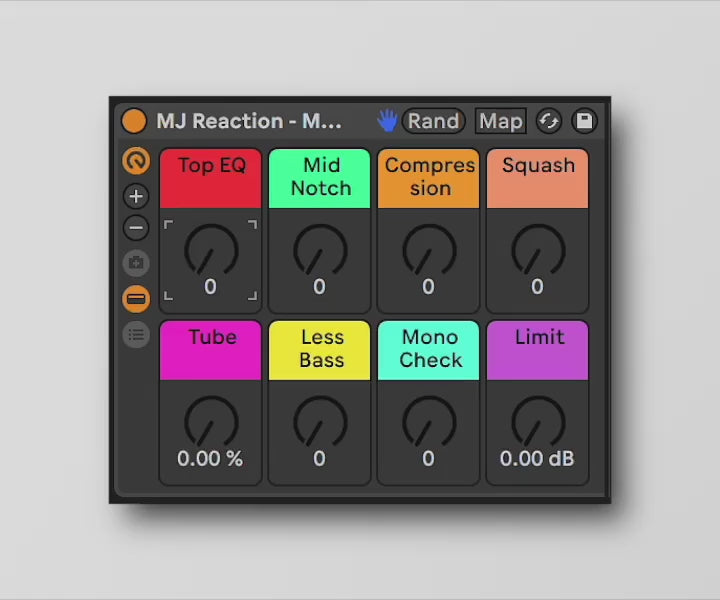Image resolution: width=720 pixels, height=600 pixels.
Task: Select the magenta Tube macro label
Action: point(211,350)
